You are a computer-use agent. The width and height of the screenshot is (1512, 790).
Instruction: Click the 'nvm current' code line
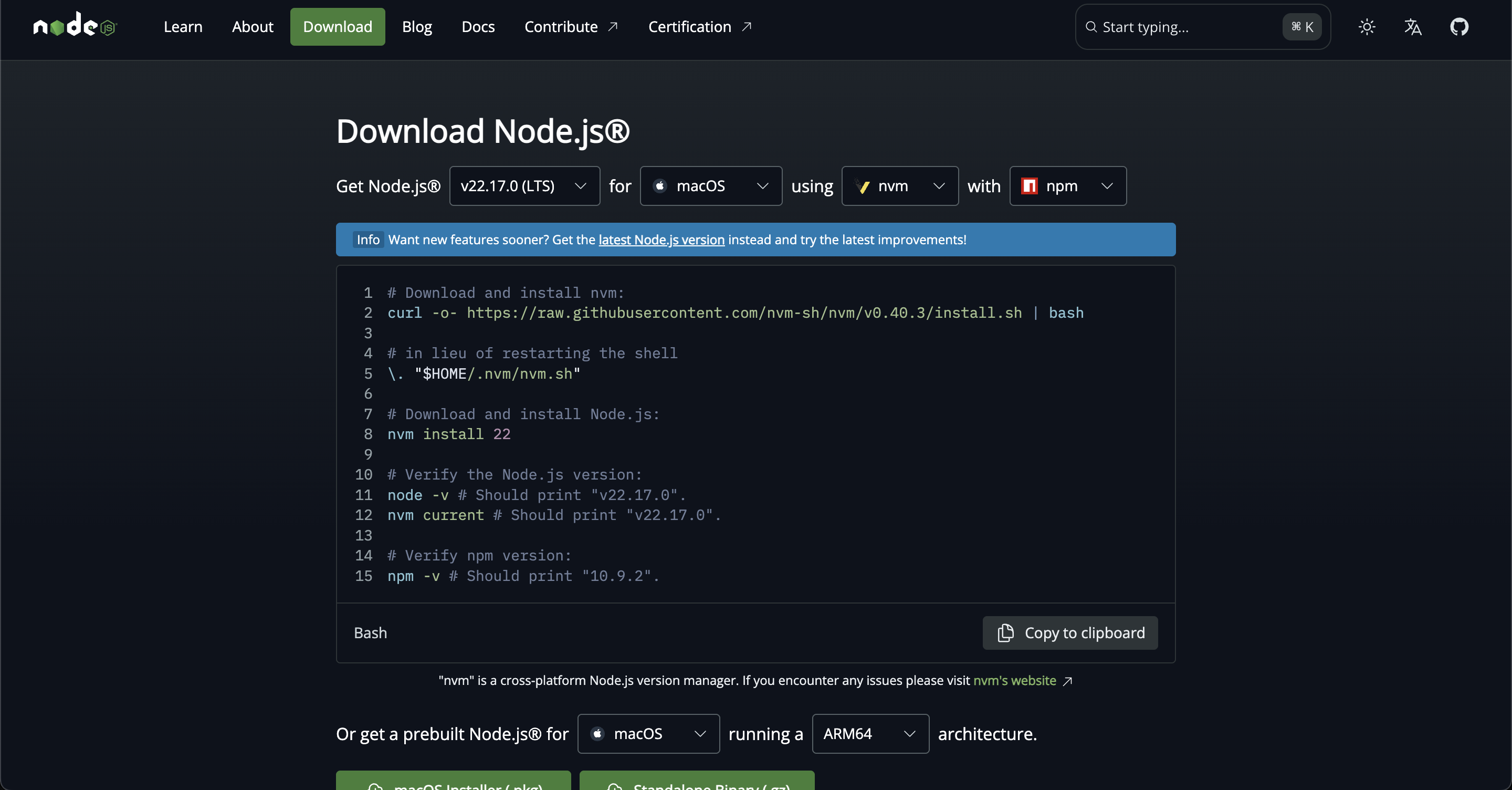coord(554,515)
